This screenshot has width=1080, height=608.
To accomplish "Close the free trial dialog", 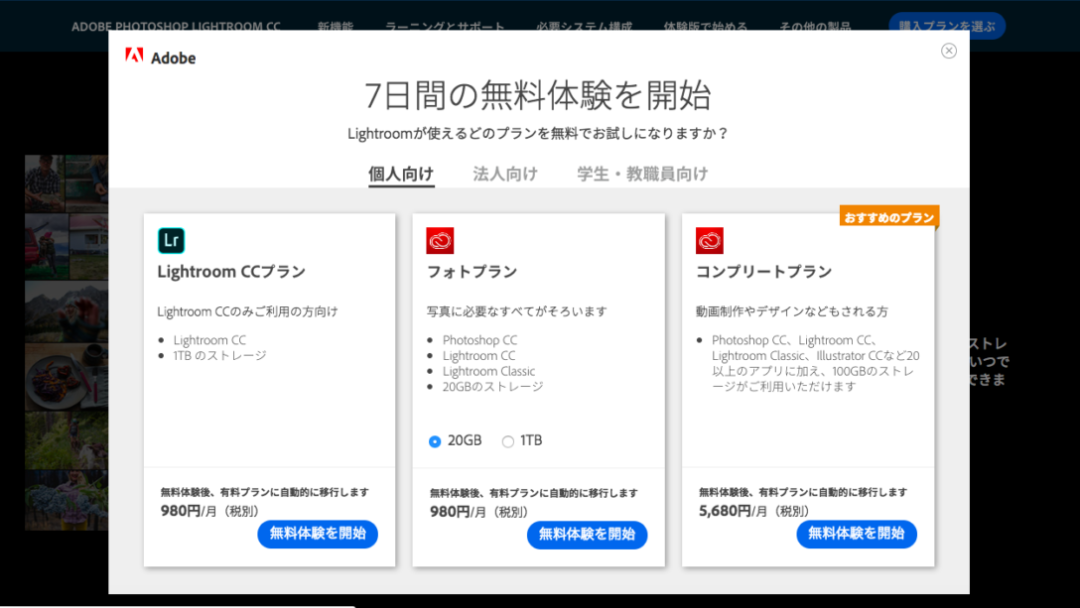I will point(948,51).
